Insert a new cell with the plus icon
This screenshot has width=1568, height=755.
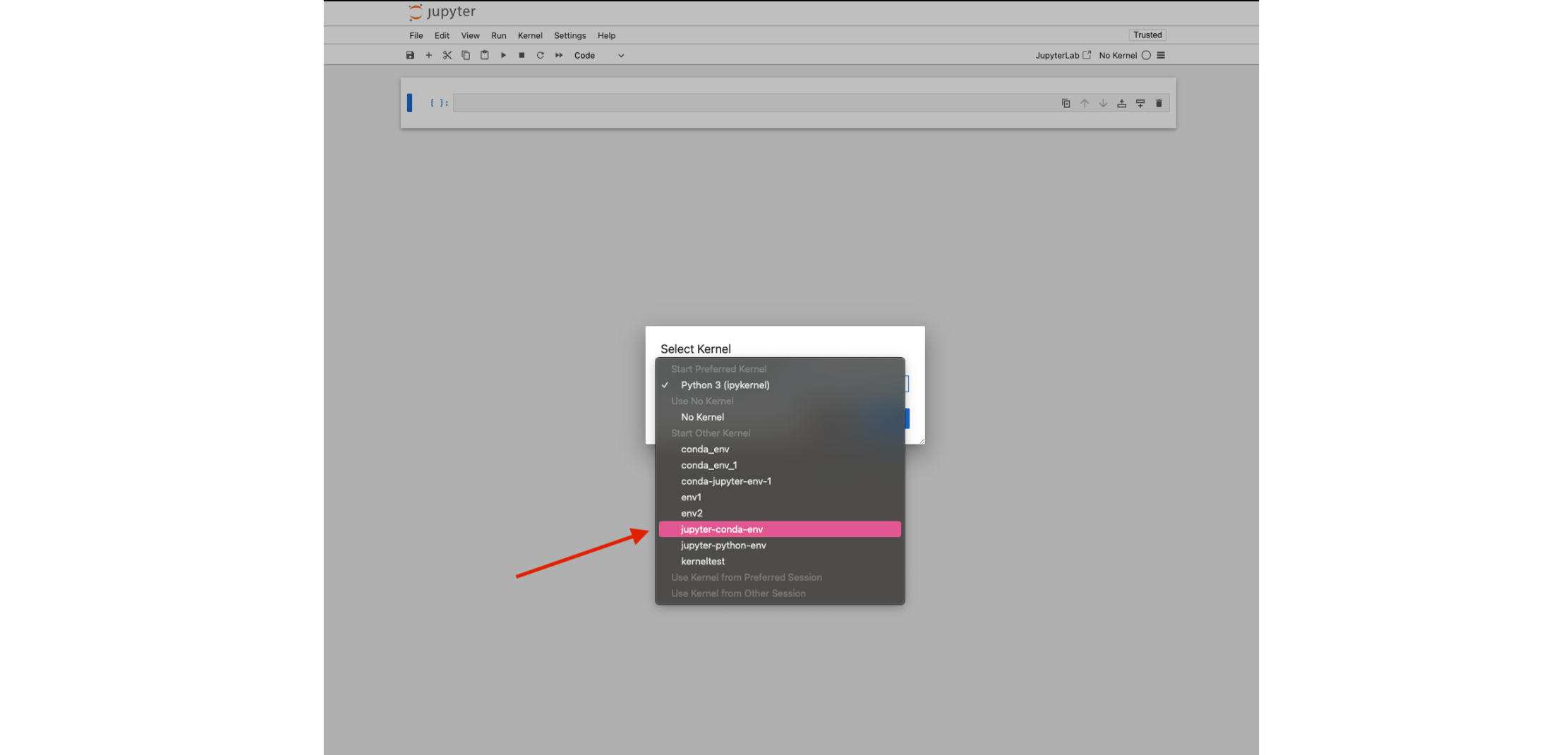click(428, 55)
